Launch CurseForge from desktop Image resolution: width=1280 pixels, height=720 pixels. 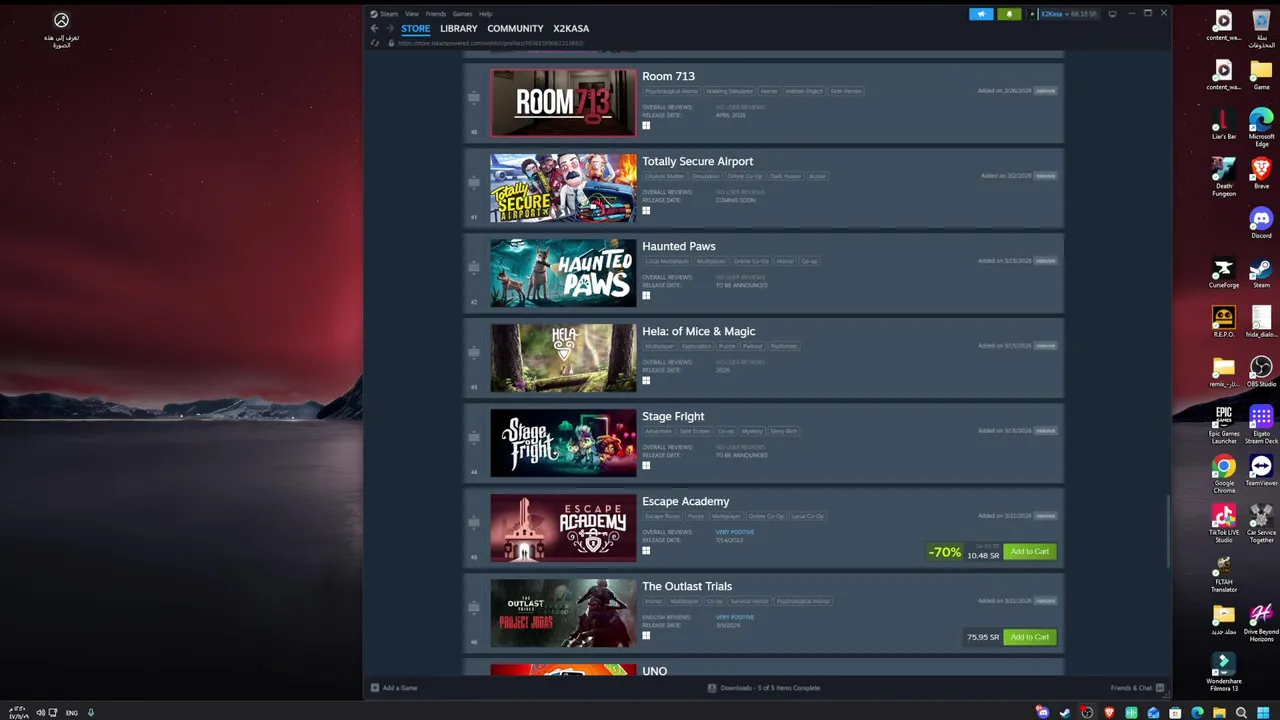click(1223, 273)
